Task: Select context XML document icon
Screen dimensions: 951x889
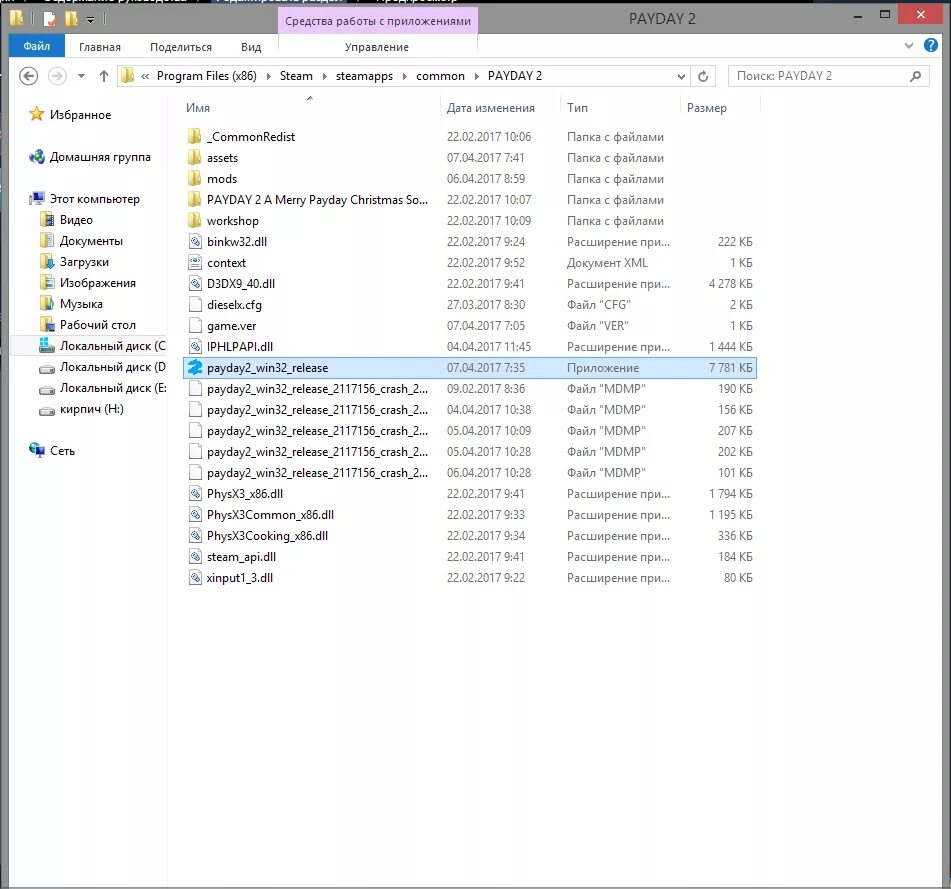Action: click(x=195, y=263)
